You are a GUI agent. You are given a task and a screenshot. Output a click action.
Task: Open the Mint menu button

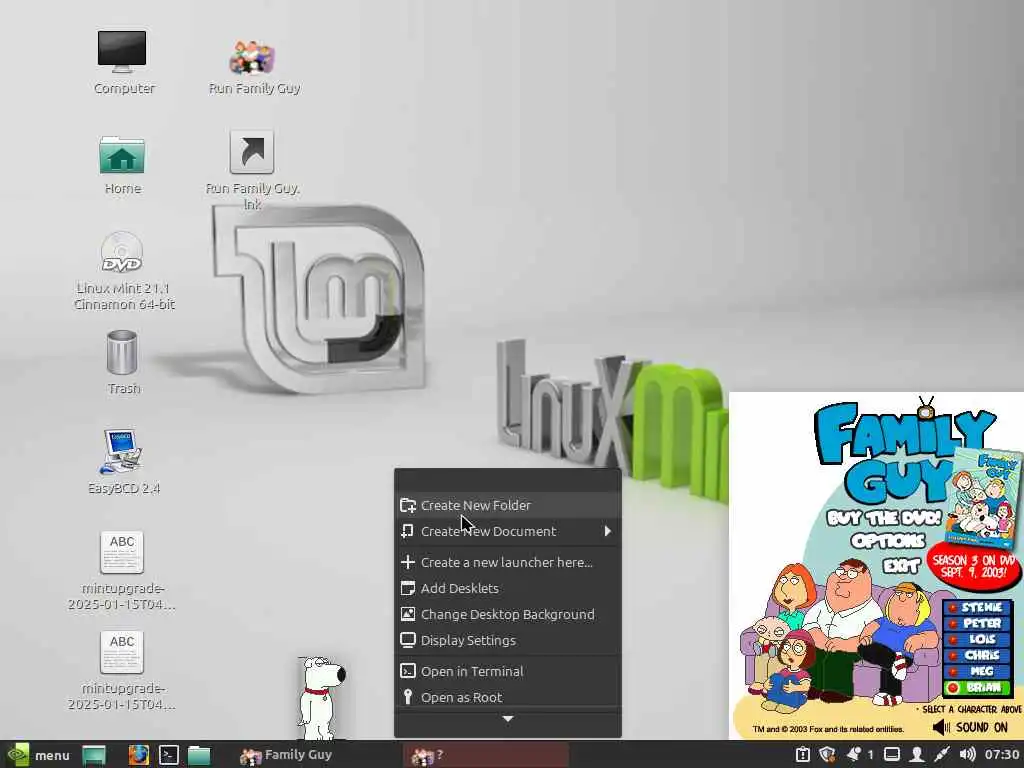point(39,755)
